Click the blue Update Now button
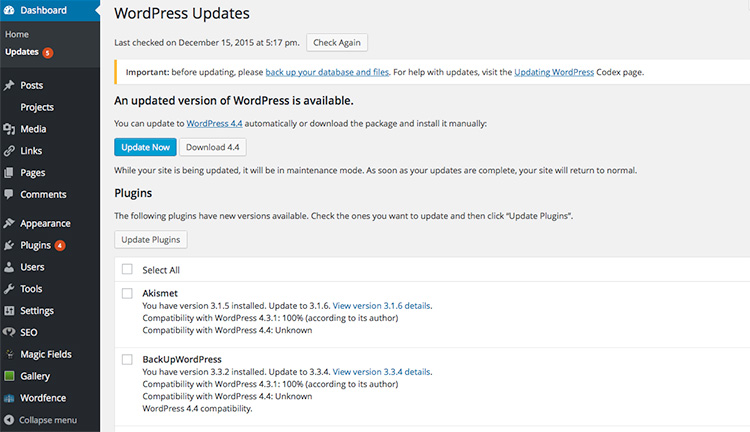The width and height of the screenshot is (750, 432). point(145,147)
